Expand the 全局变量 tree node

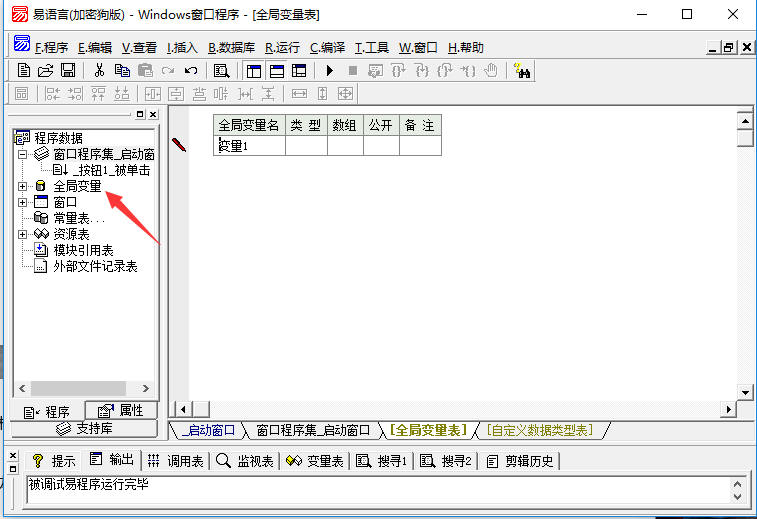(22, 186)
